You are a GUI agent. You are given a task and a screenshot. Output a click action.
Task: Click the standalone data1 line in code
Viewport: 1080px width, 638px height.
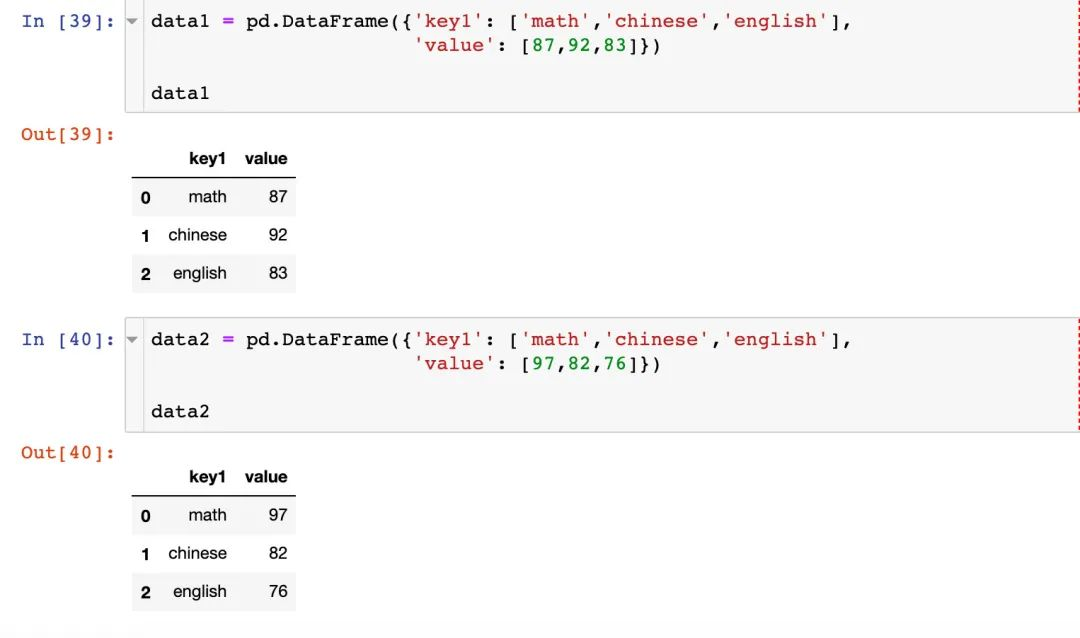coord(180,93)
